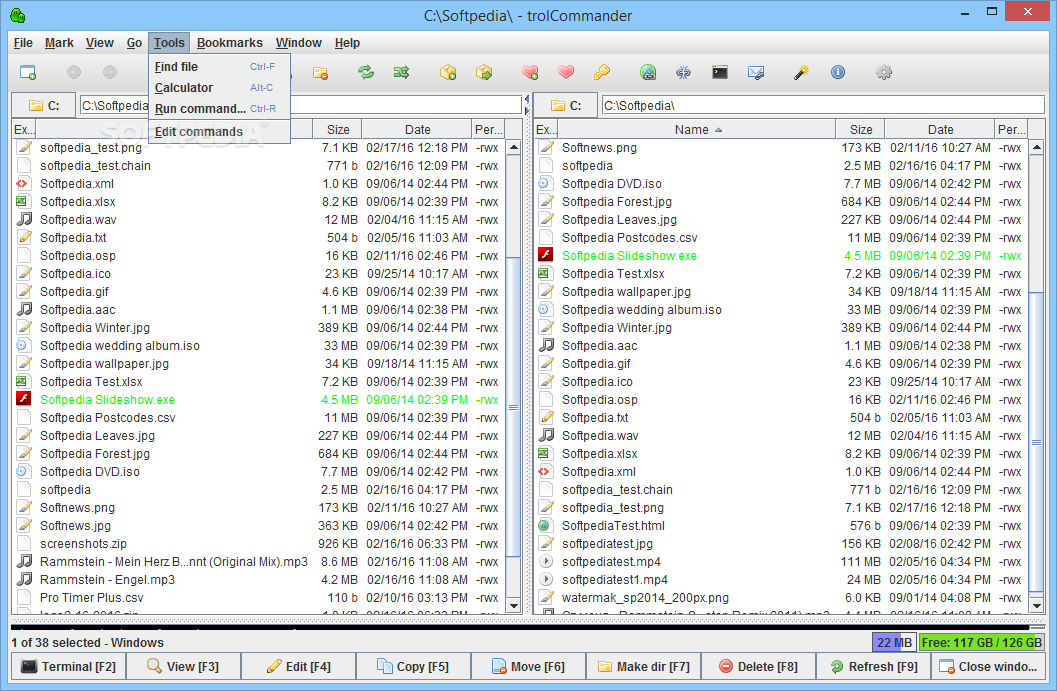Screen dimensions: 1057x691
Task: Choose Find file from the Tools menu
Action: coord(220,67)
